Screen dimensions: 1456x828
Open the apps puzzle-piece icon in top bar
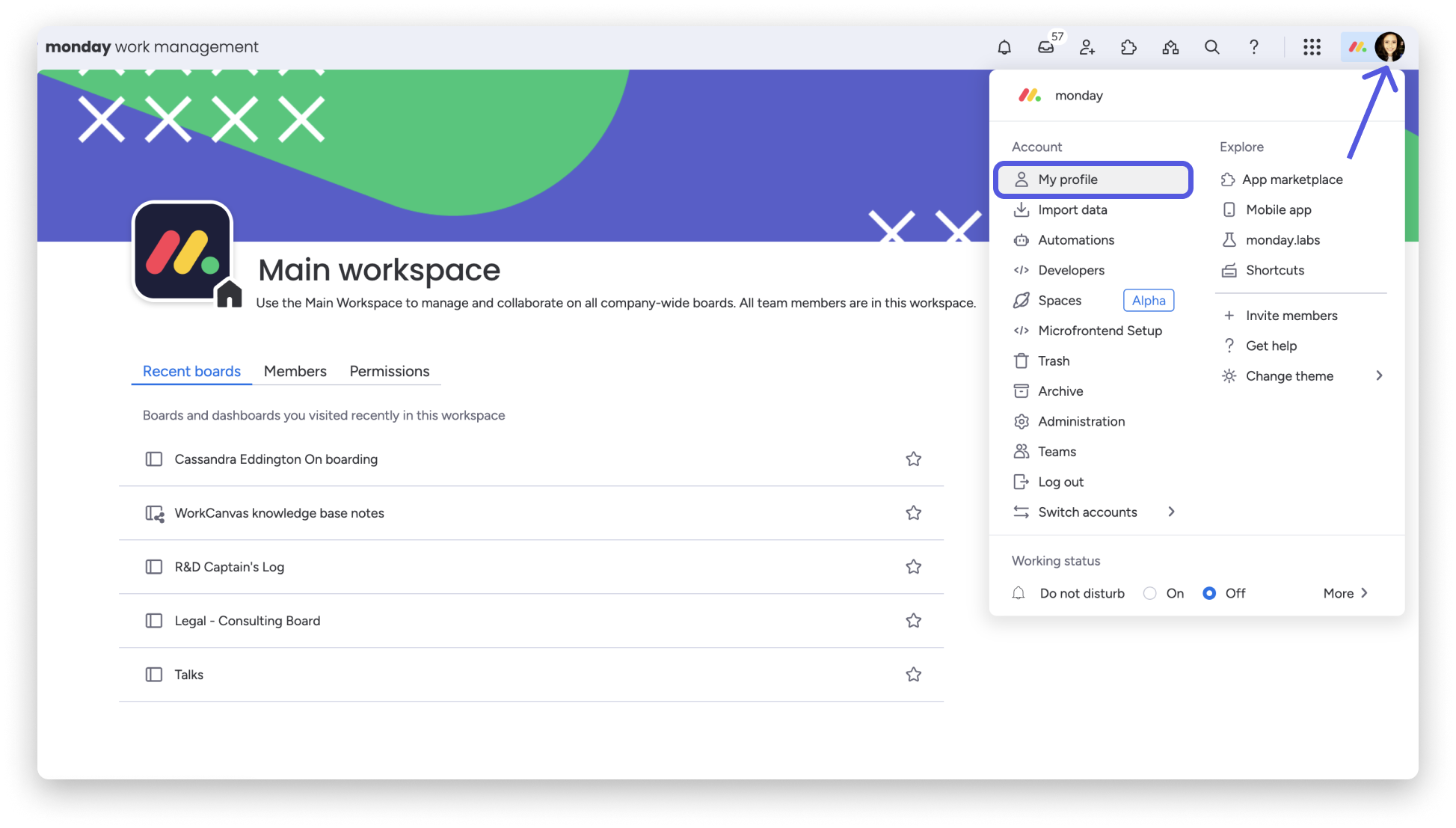[1129, 47]
